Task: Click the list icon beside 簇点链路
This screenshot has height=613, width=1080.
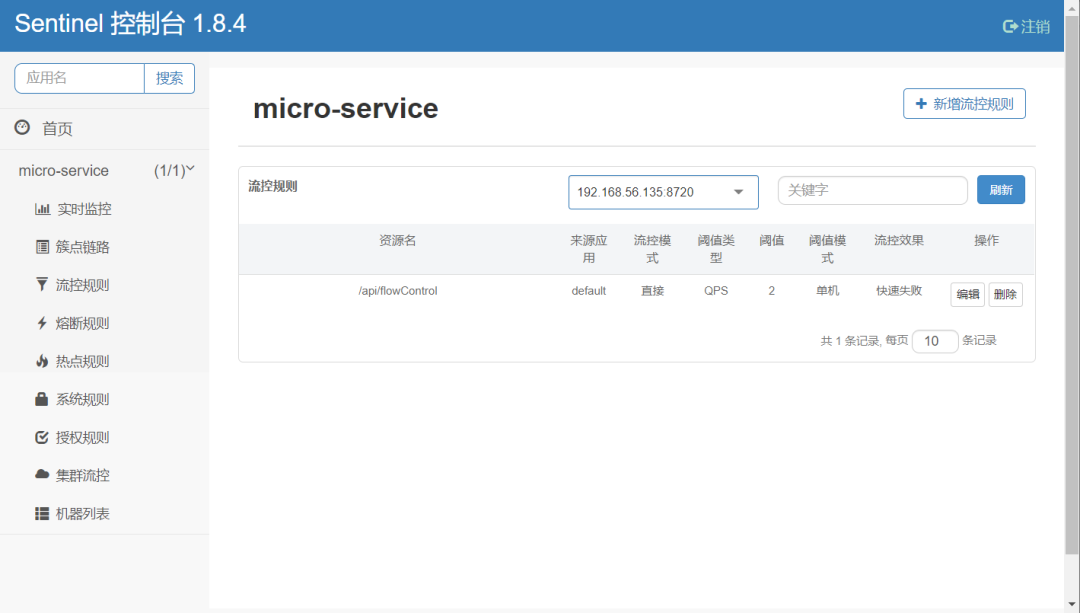Action: coord(42,247)
